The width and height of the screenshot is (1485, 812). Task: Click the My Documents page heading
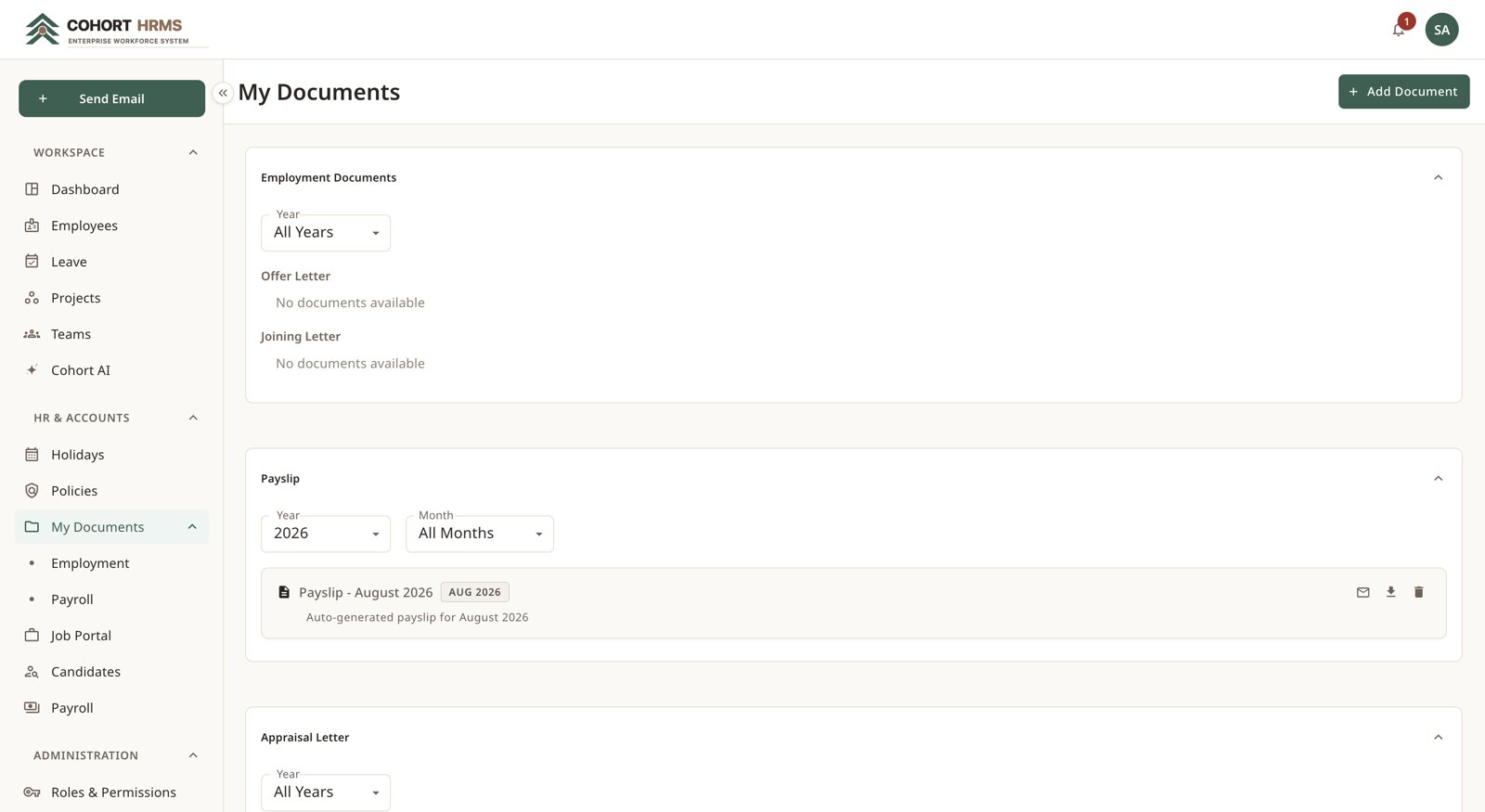pyautogui.click(x=319, y=92)
